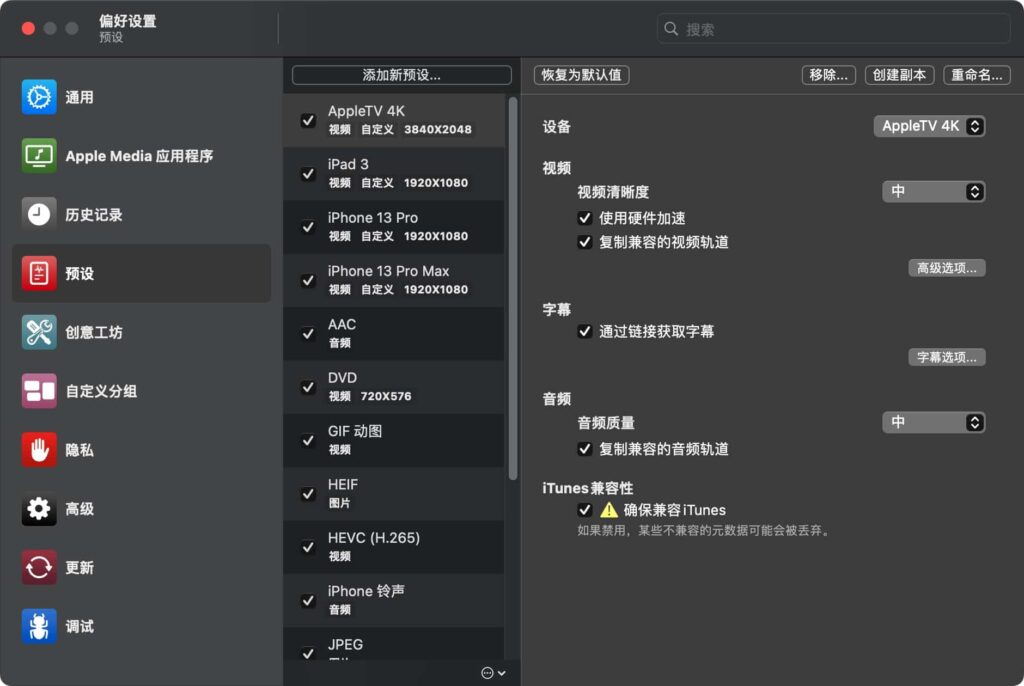Uncheck 确保兼容 iTunes

click(585, 510)
